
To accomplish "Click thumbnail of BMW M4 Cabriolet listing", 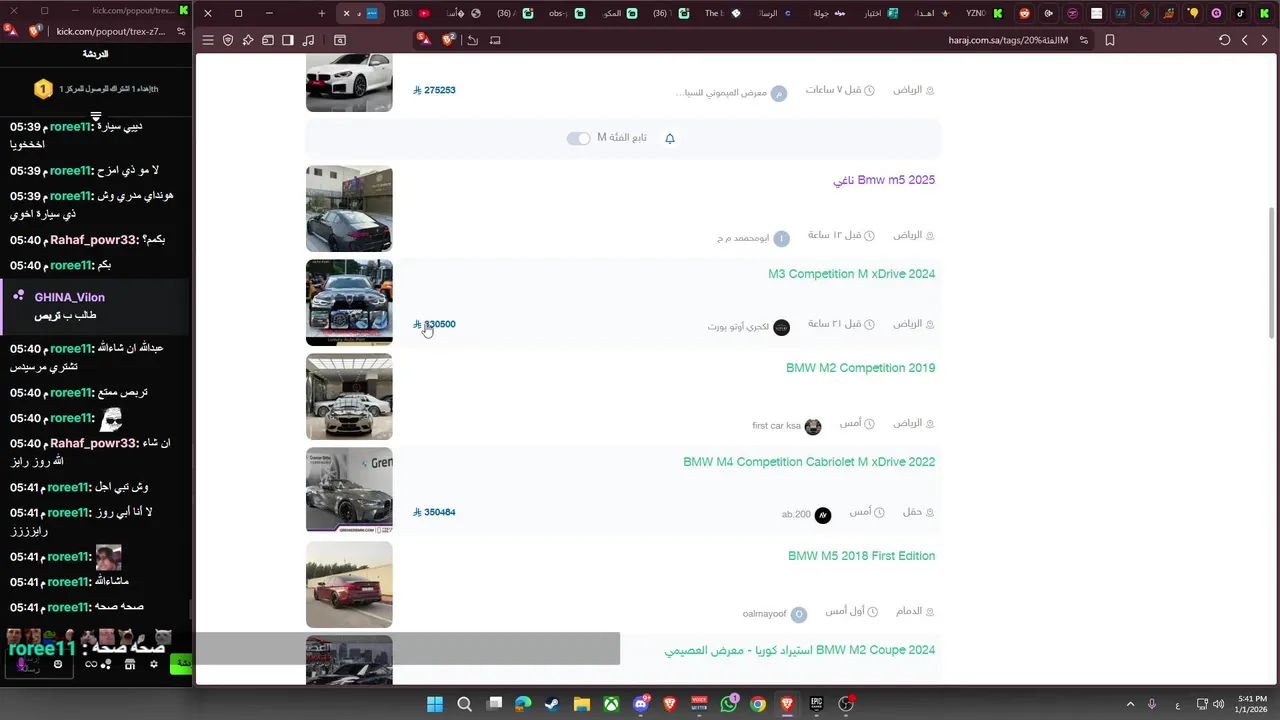I will click(349, 491).
